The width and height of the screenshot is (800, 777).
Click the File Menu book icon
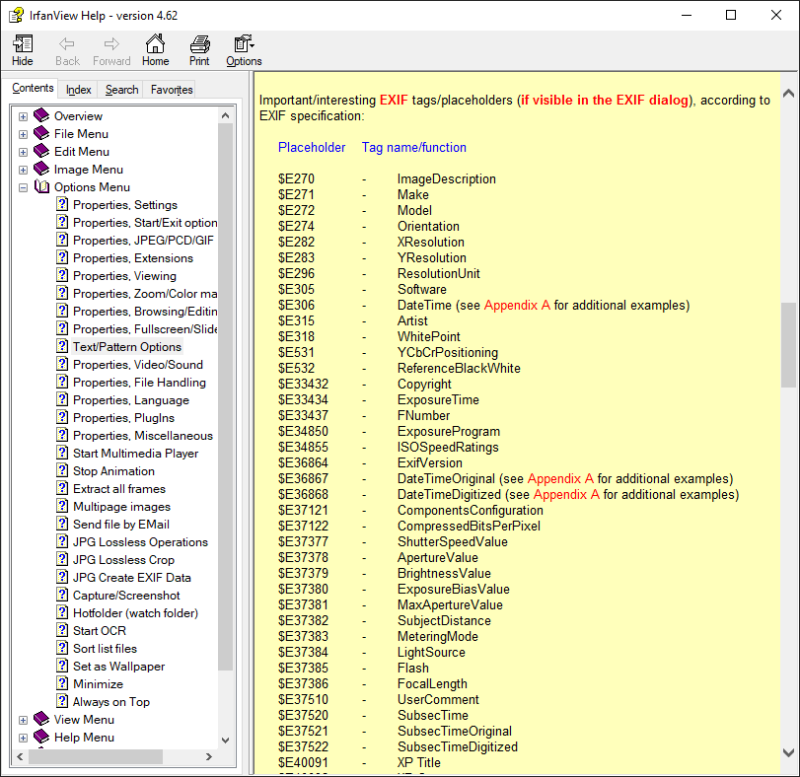tap(41, 134)
